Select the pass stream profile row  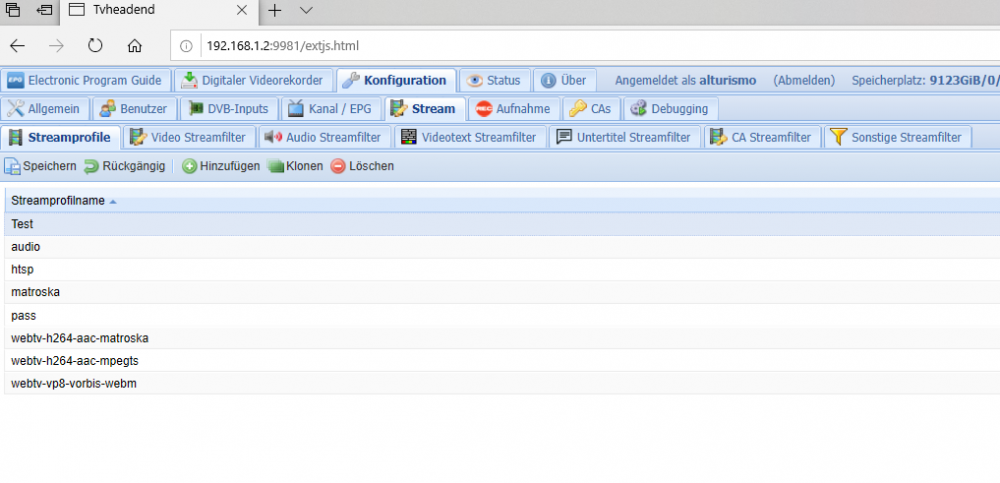(x=502, y=315)
